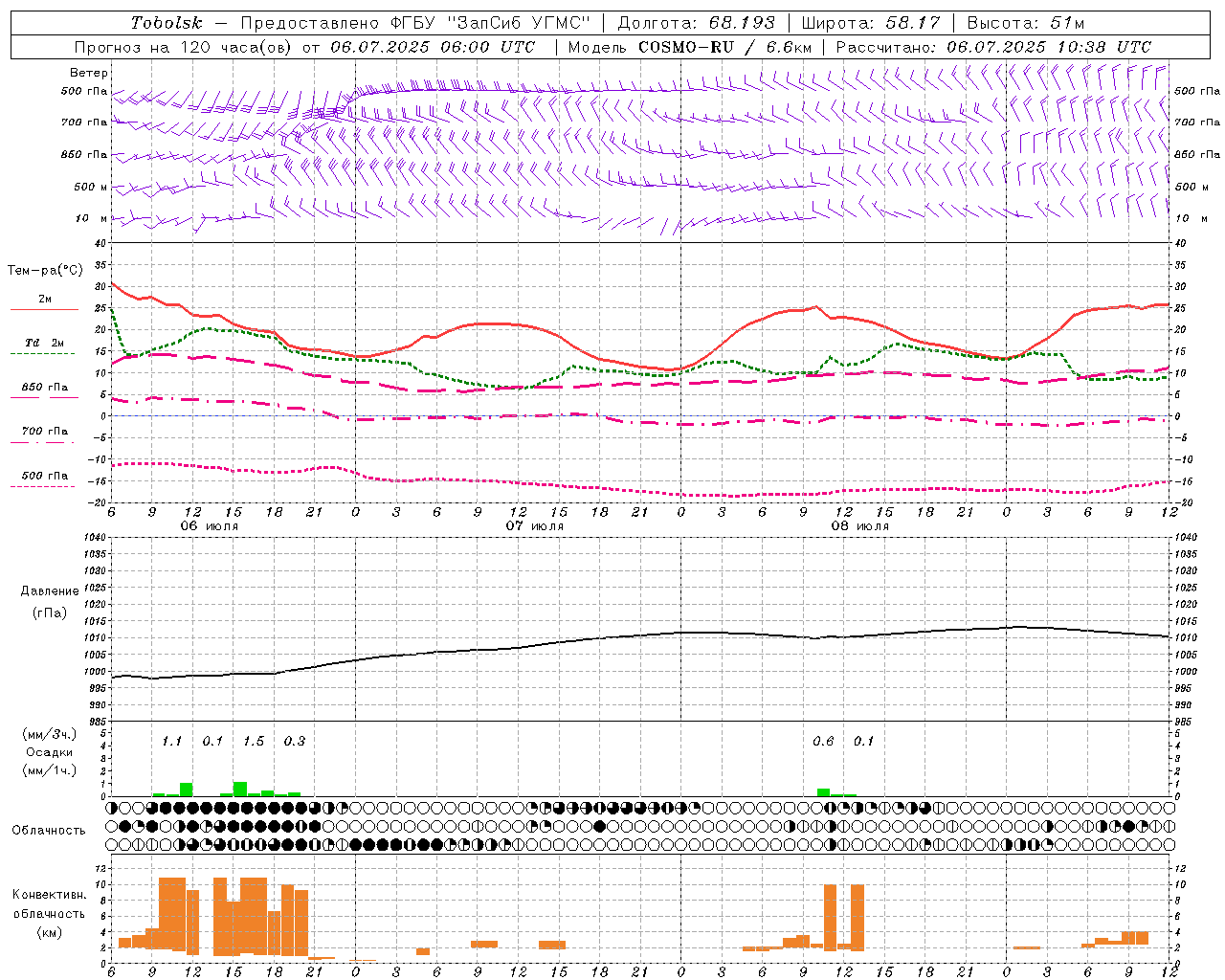Image resolution: width=1225 pixels, height=980 pixels.
Task: Click the 500 гПа temperature legend dotted line
Action: tap(43, 486)
